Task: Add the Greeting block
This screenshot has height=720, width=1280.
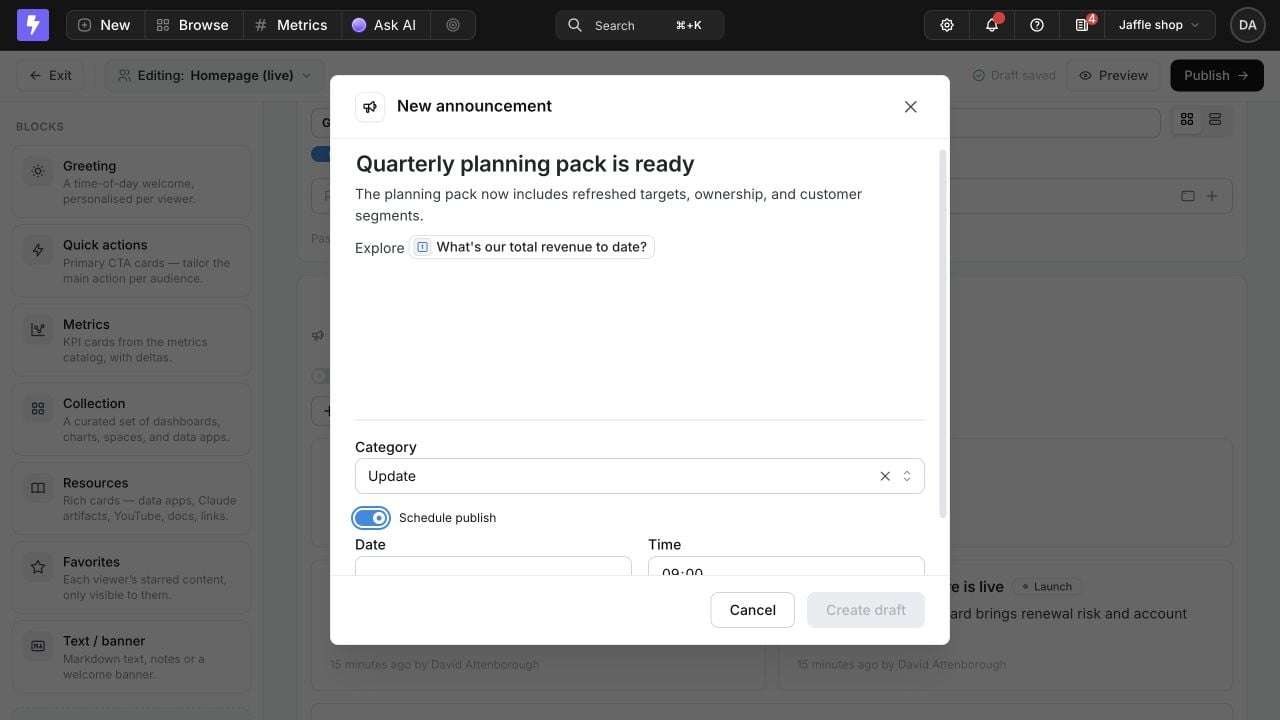Action: (x=131, y=181)
